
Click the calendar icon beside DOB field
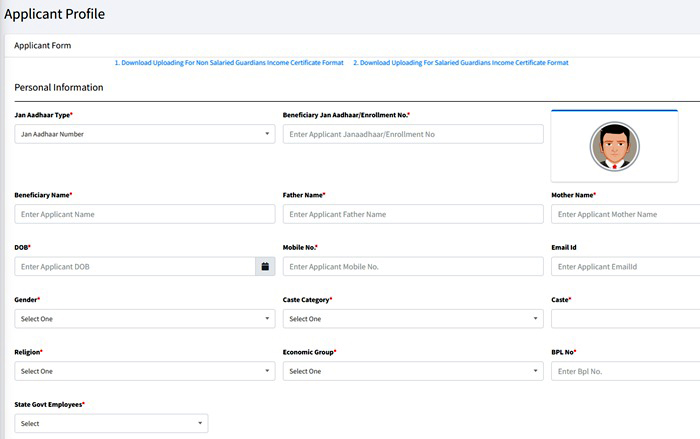[x=265, y=267]
